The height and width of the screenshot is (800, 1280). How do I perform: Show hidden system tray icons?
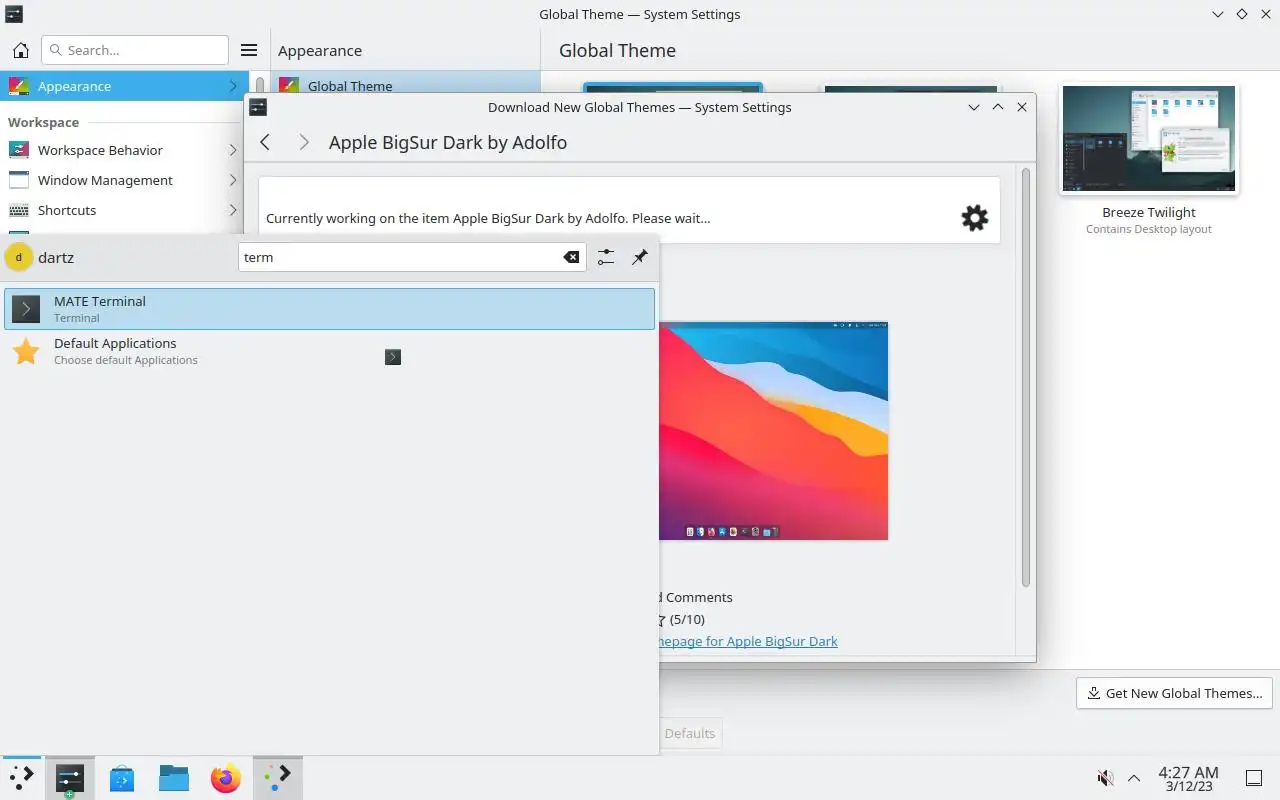[1134, 778]
